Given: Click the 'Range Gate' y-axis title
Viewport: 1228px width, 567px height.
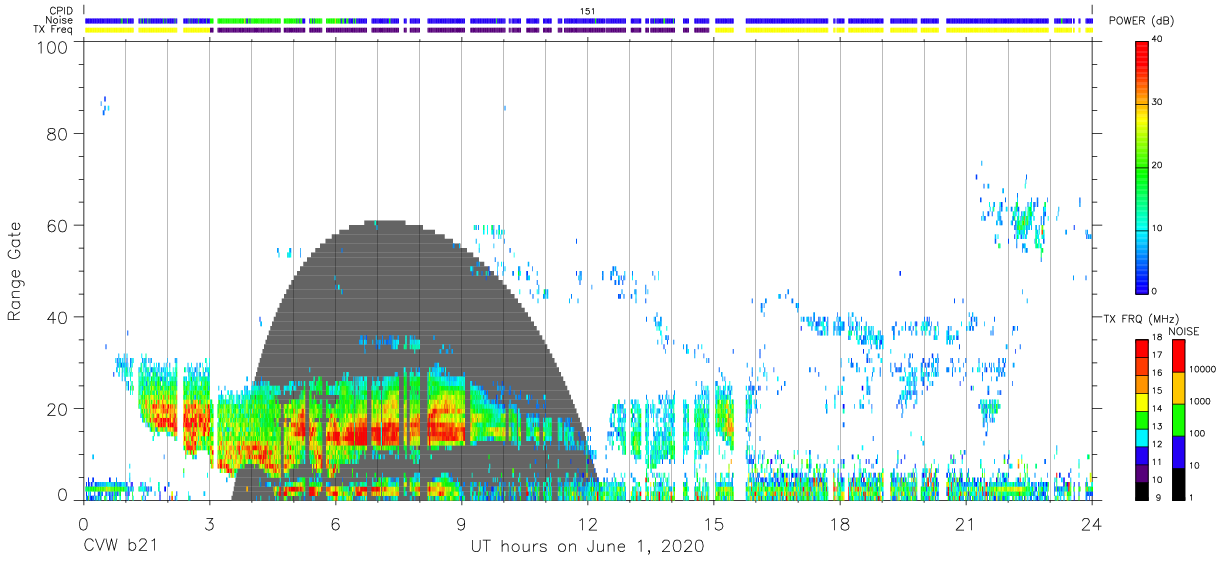Looking at the screenshot, I should (15, 272).
